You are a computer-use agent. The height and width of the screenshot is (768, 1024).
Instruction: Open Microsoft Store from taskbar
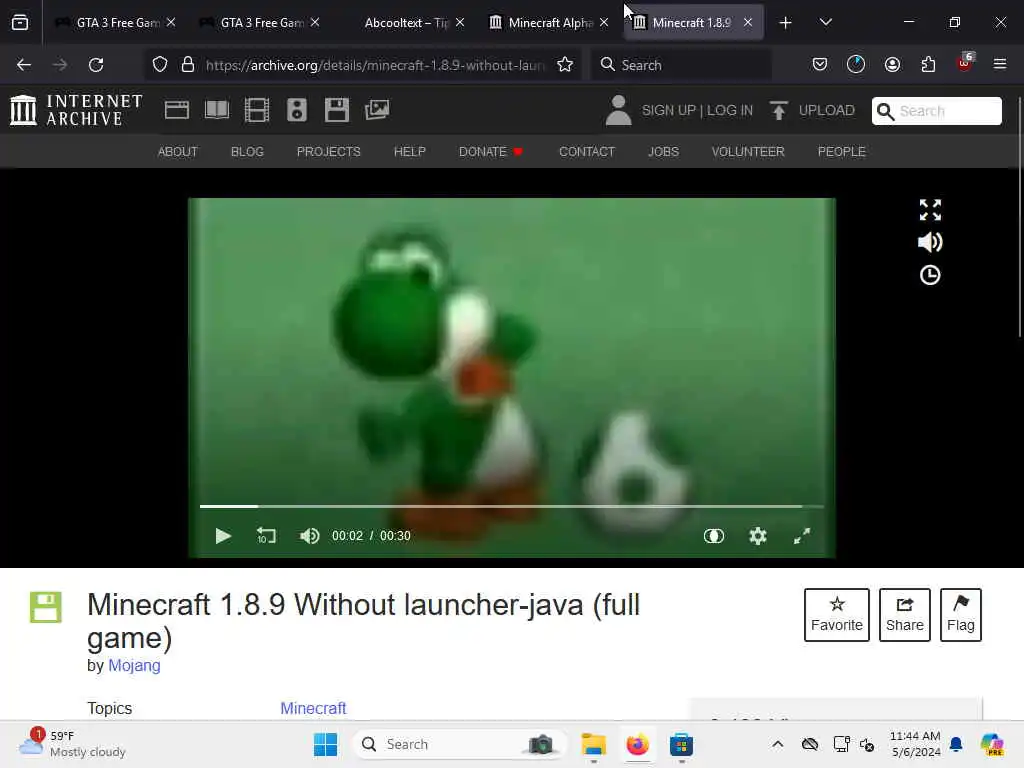click(681, 744)
